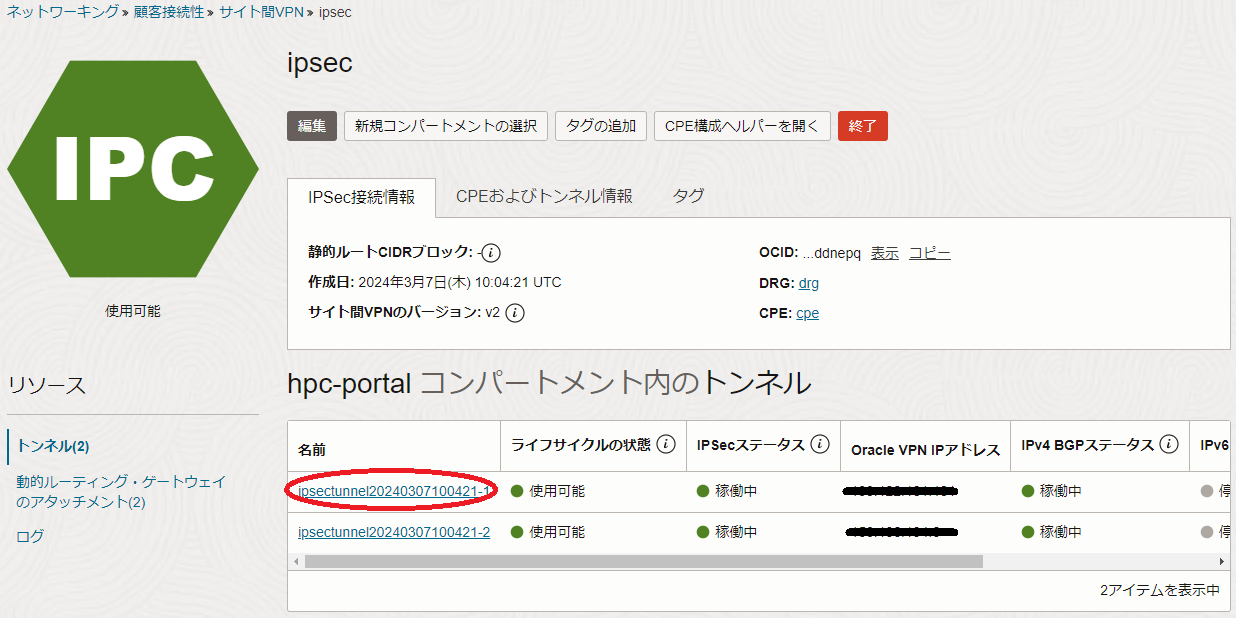Click 新規コンパートメントの選択 button
Screen dimensions: 1236x618
(446, 126)
